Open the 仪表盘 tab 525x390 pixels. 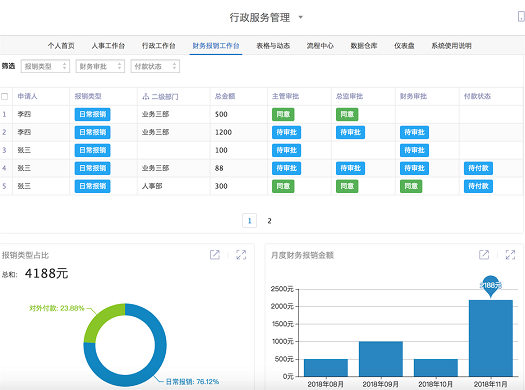tap(404, 46)
